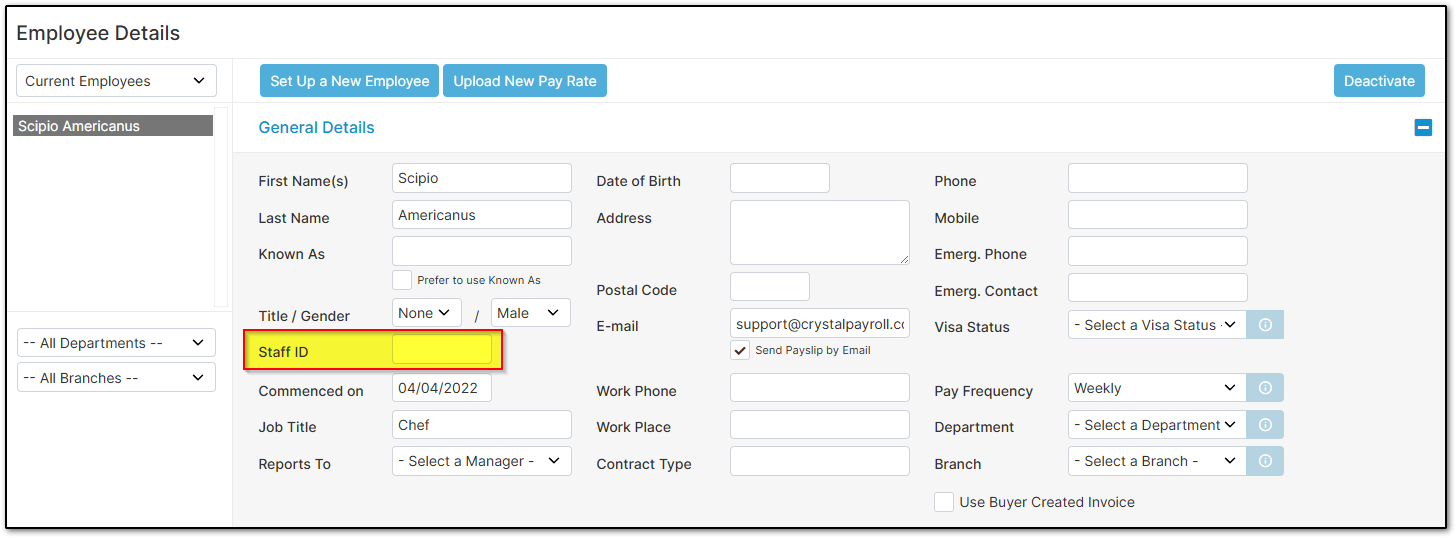The width and height of the screenshot is (1456, 538).
Task: Click the info icon beside Visa Status
Action: (x=1265, y=325)
